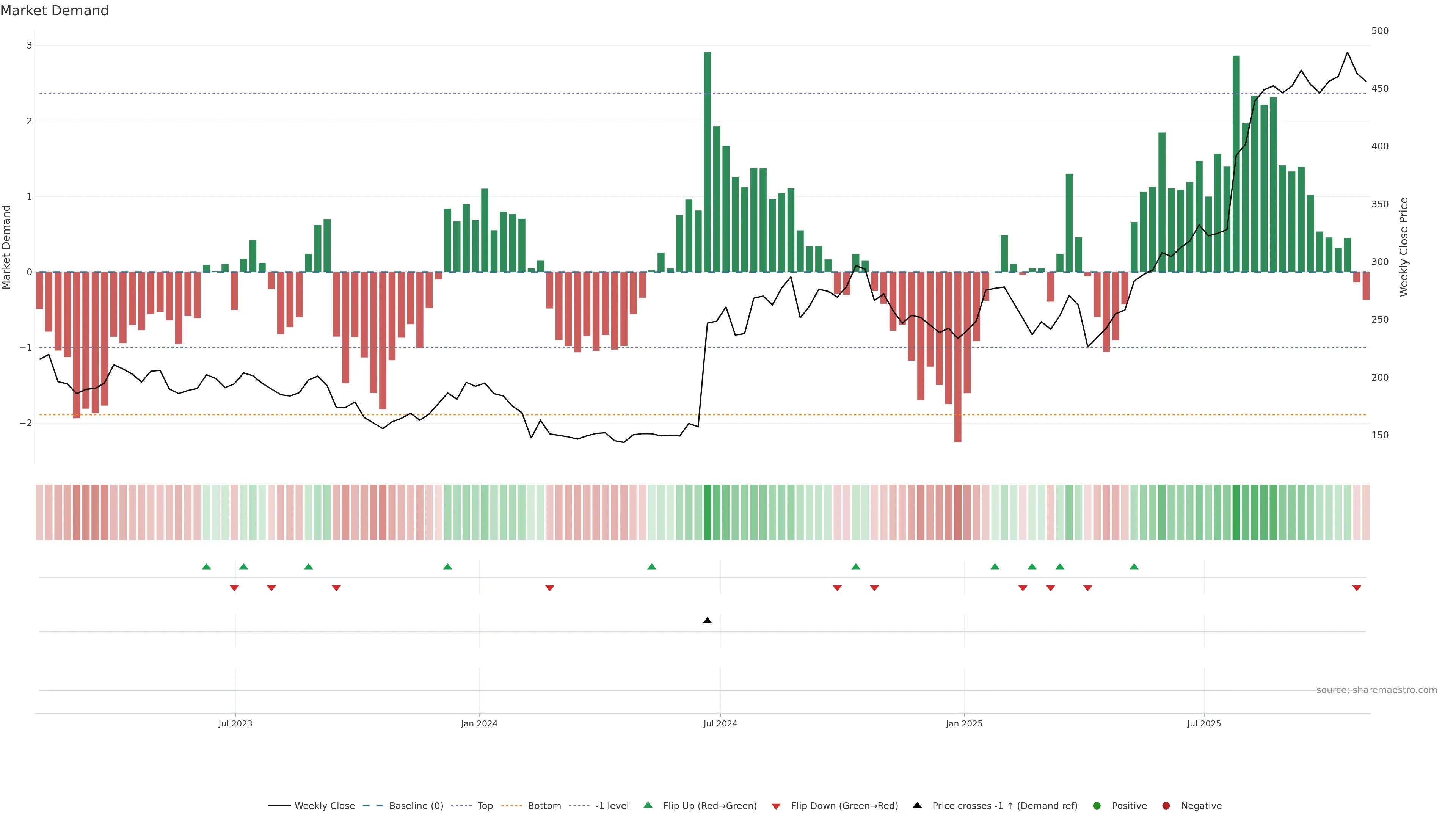This screenshot has height=819, width=1456.
Task: Click Price crosses -1 black triangle legend
Action: click(917, 805)
